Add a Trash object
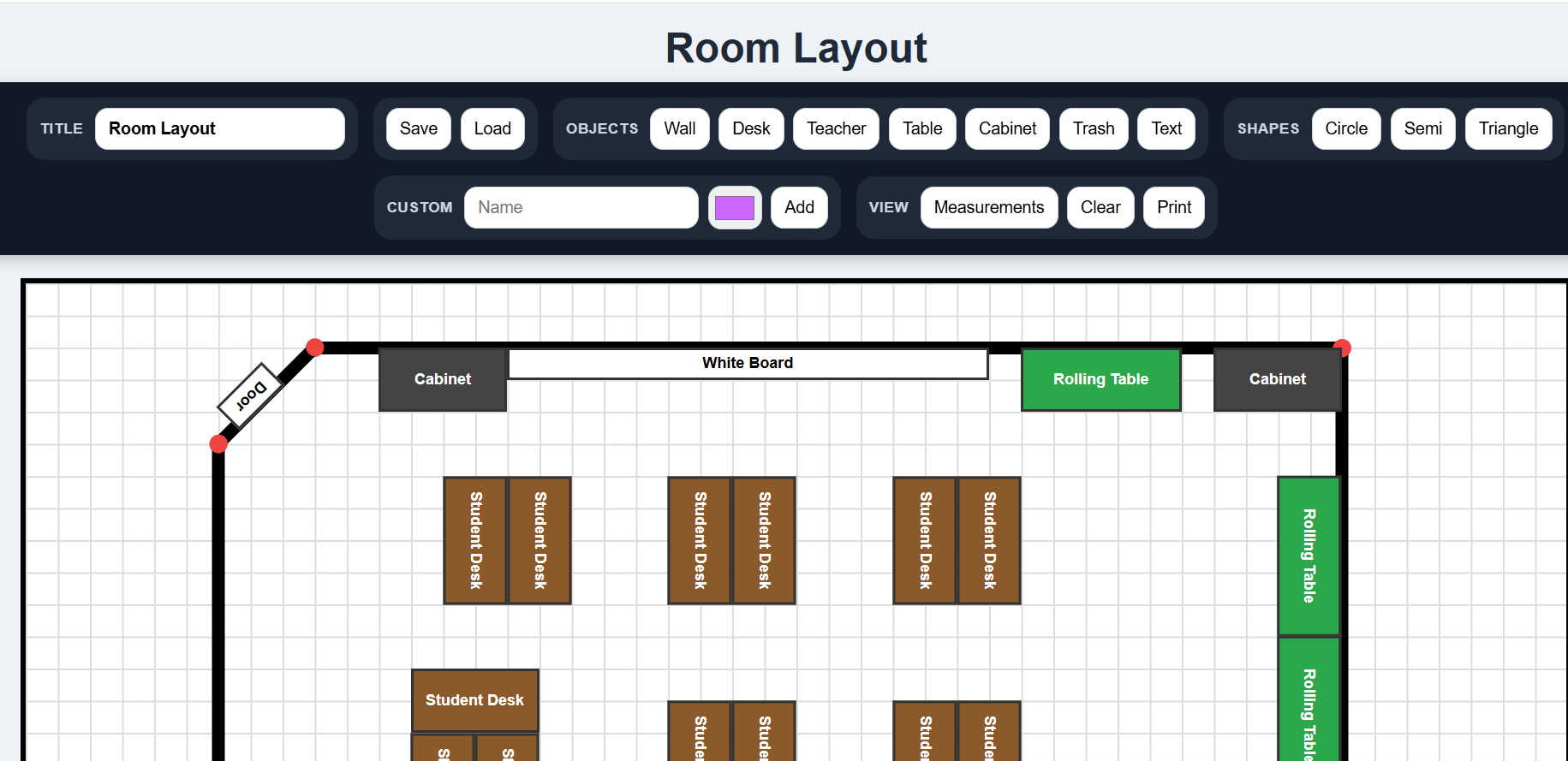The width and height of the screenshot is (1568, 761). [1094, 128]
